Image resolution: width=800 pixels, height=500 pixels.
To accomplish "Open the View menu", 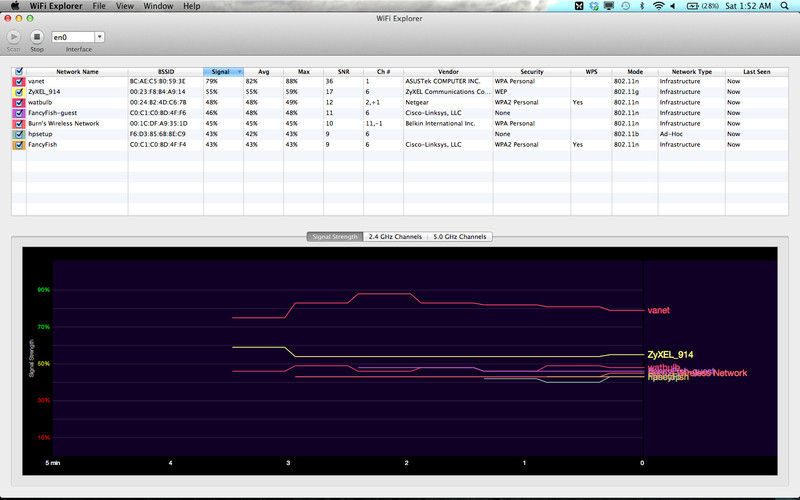I will point(124,6).
